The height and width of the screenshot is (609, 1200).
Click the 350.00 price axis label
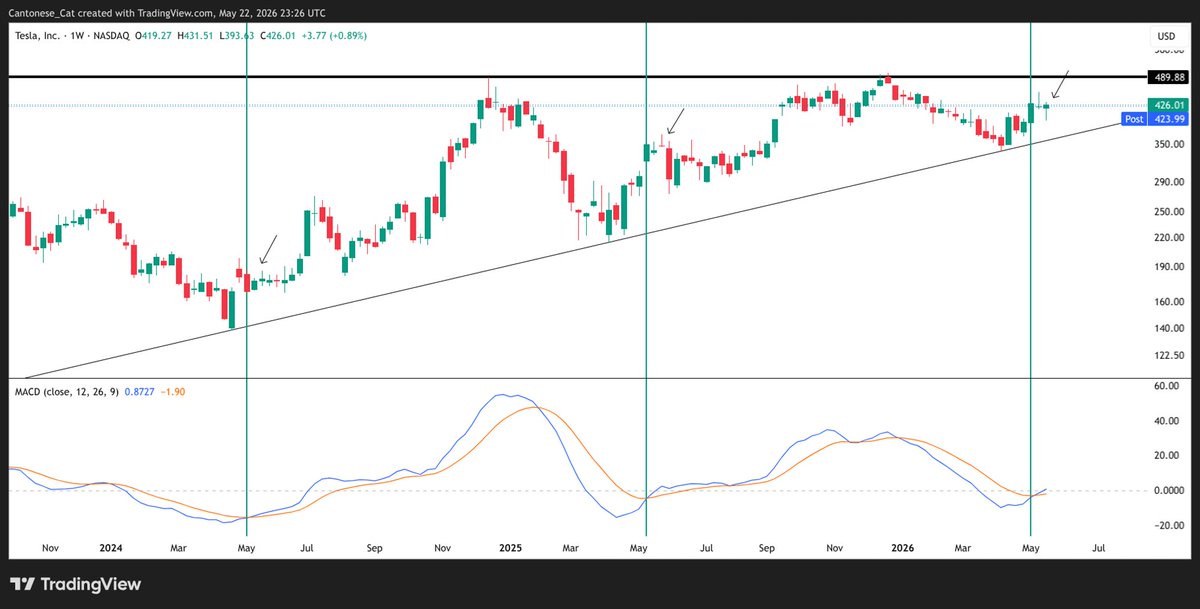click(1170, 144)
